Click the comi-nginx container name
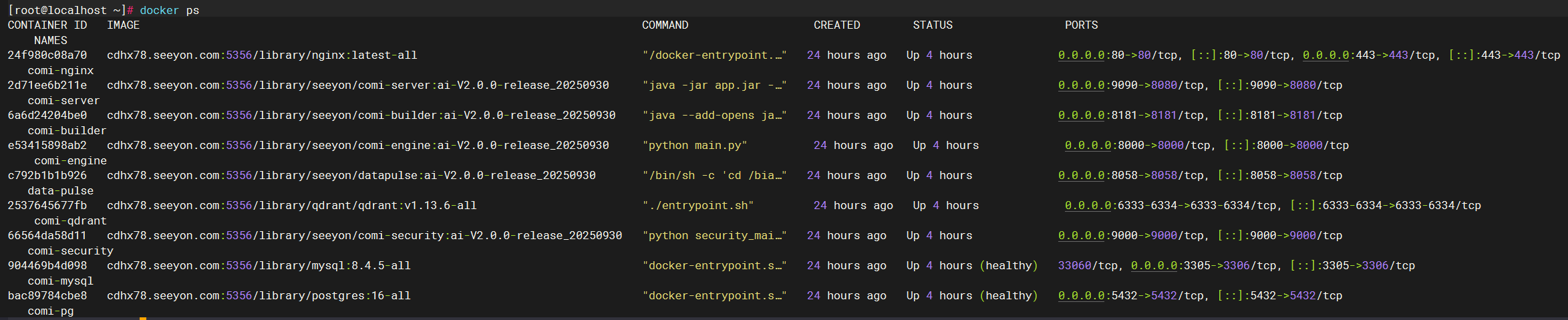 pyautogui.click(x=60, y=71)
